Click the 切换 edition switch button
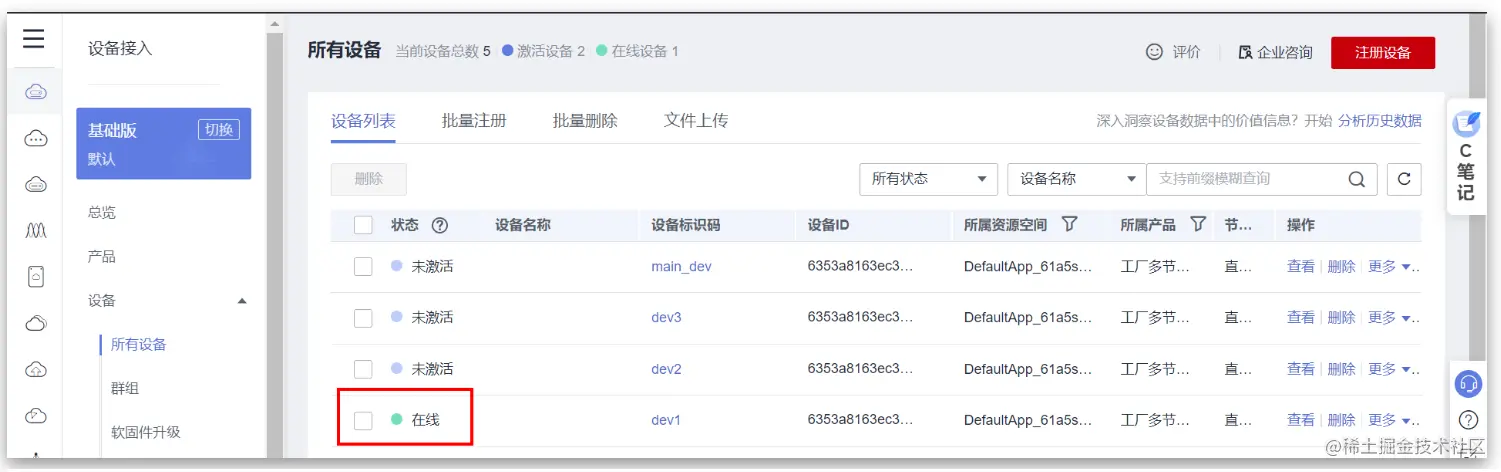 click(x=219, y=129)
